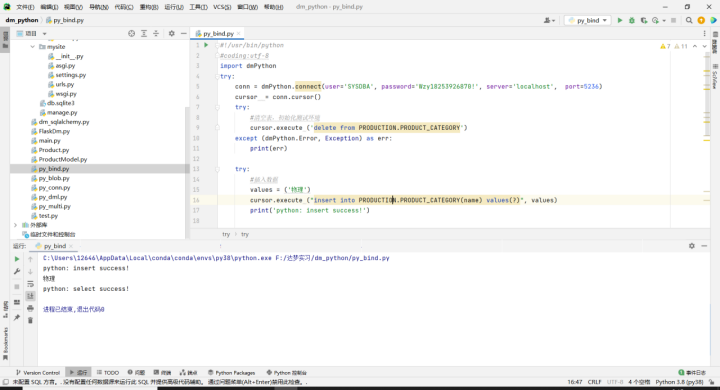Toggle scroll-to-end in run console

[x=30, y=296]
